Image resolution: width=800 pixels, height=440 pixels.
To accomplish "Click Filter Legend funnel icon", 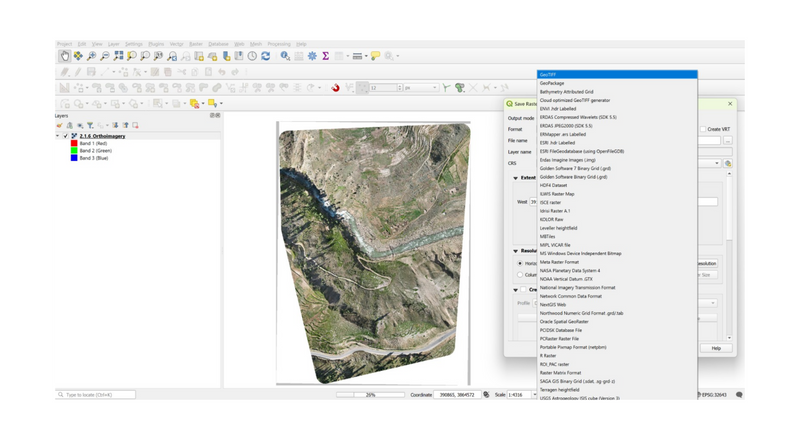I will [x=90, y=125].
